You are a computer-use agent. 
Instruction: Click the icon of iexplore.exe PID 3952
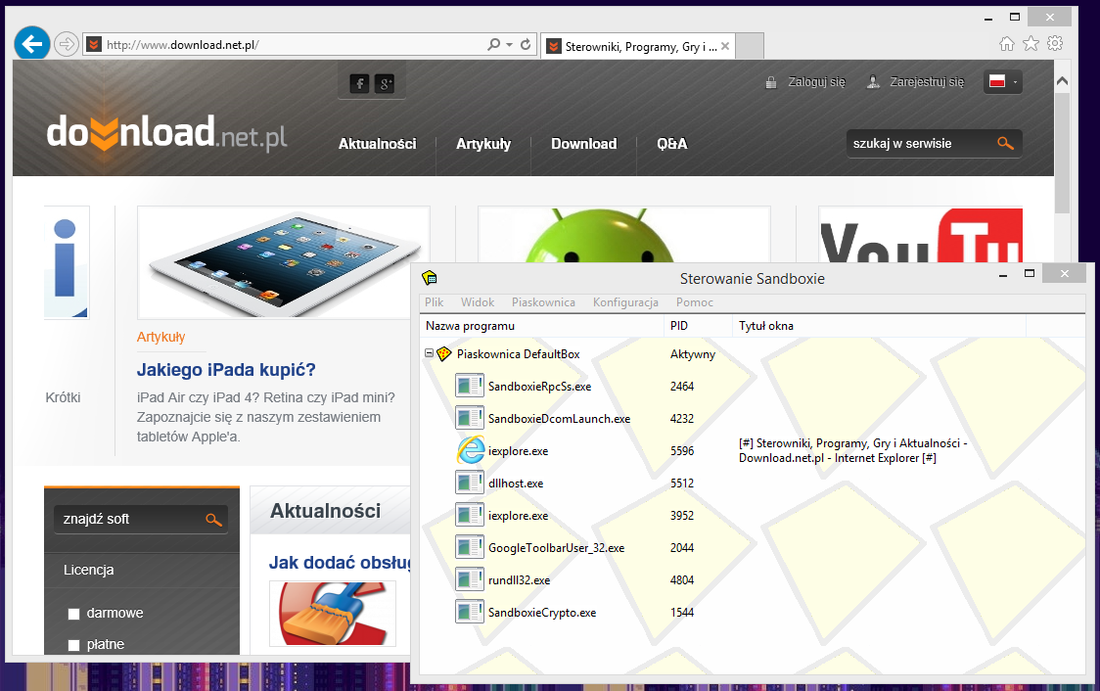(x=469, y=515)
